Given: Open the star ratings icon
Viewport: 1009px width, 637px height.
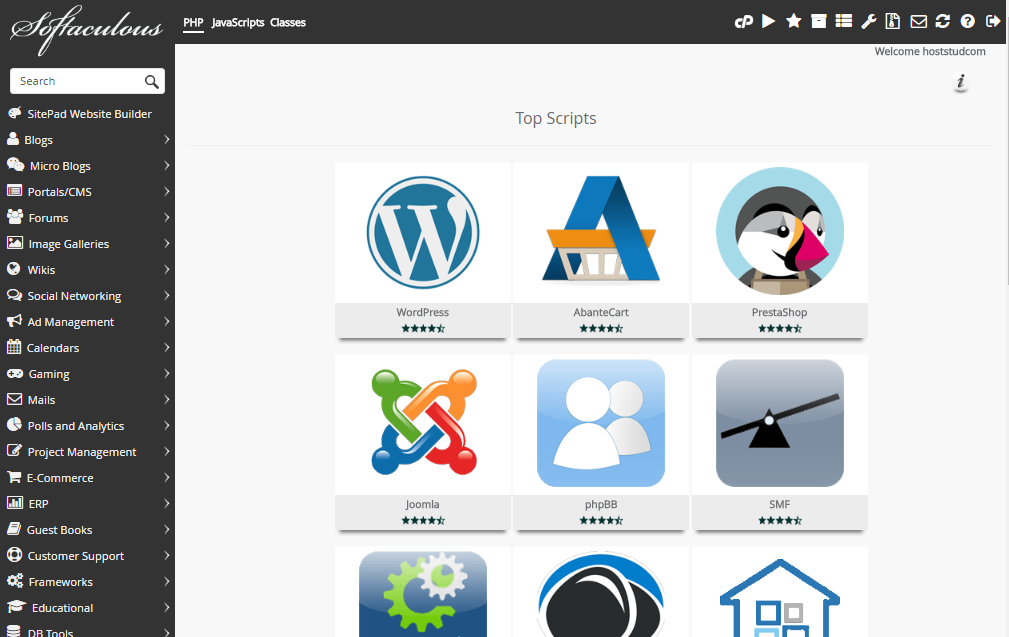Looking at the screenshot, I should 793,21.
